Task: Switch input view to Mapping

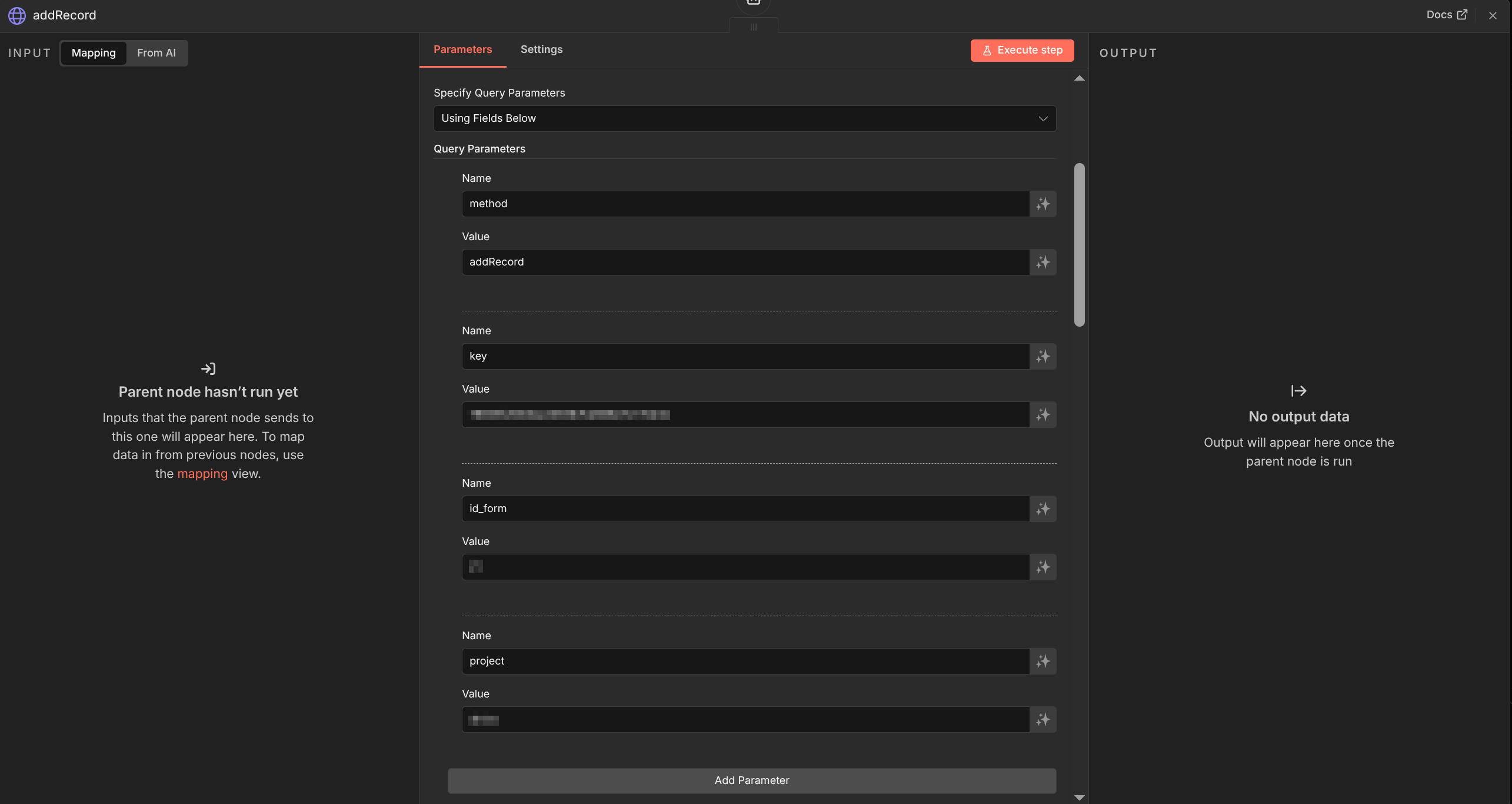Action: pyautogui.click(x=94, y=53)
